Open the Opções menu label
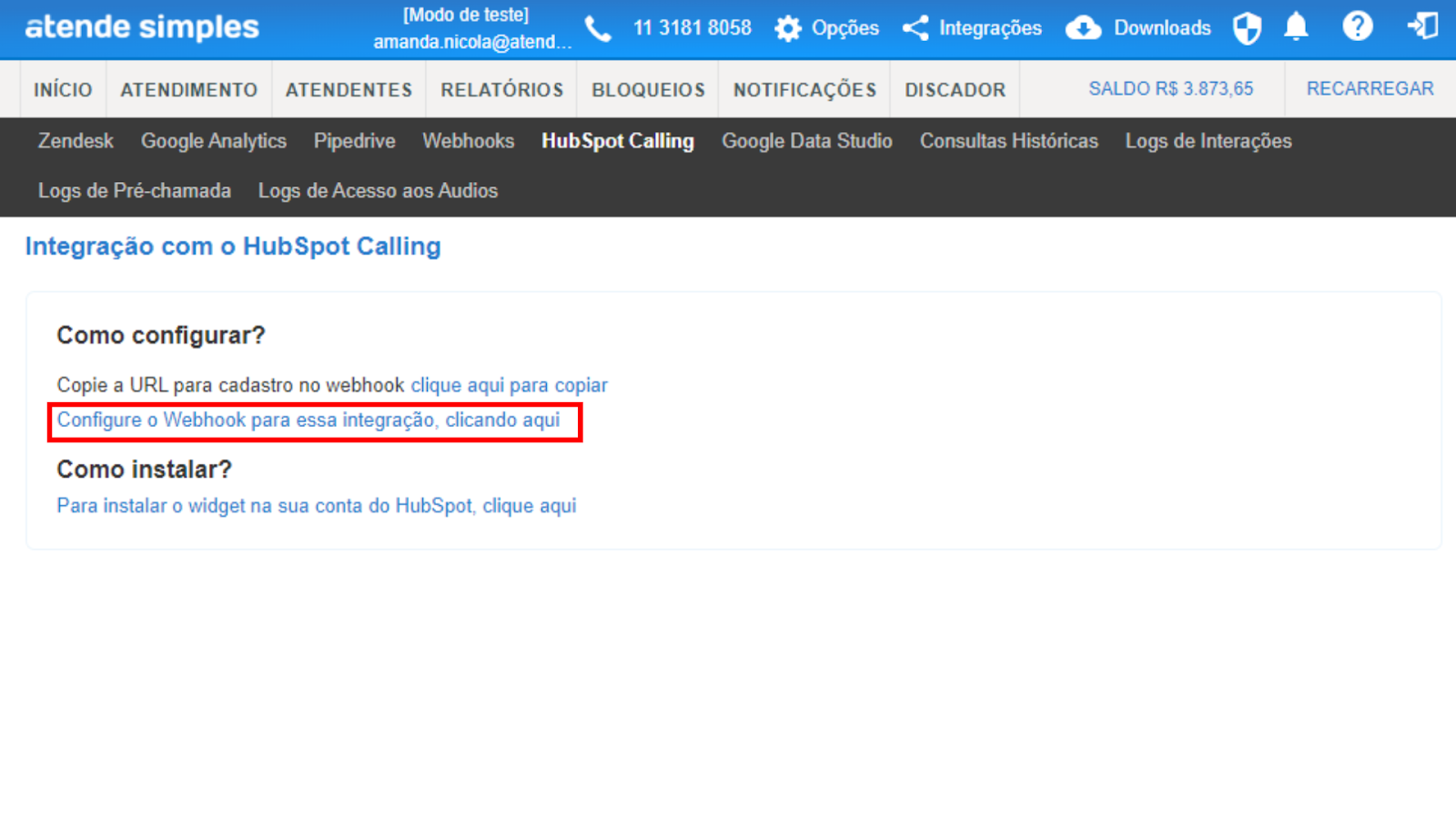The height and width of the screenshot is (819, 1456). 845,29
